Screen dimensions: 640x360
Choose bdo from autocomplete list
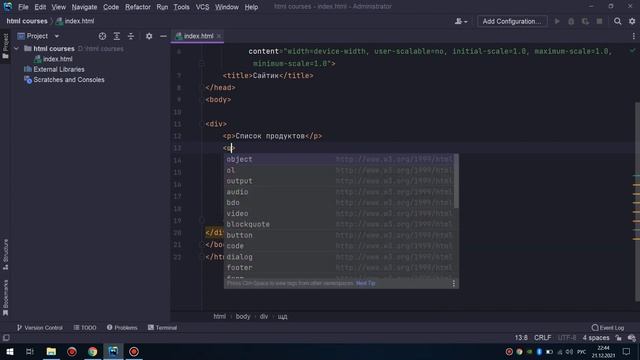(339, 202)
